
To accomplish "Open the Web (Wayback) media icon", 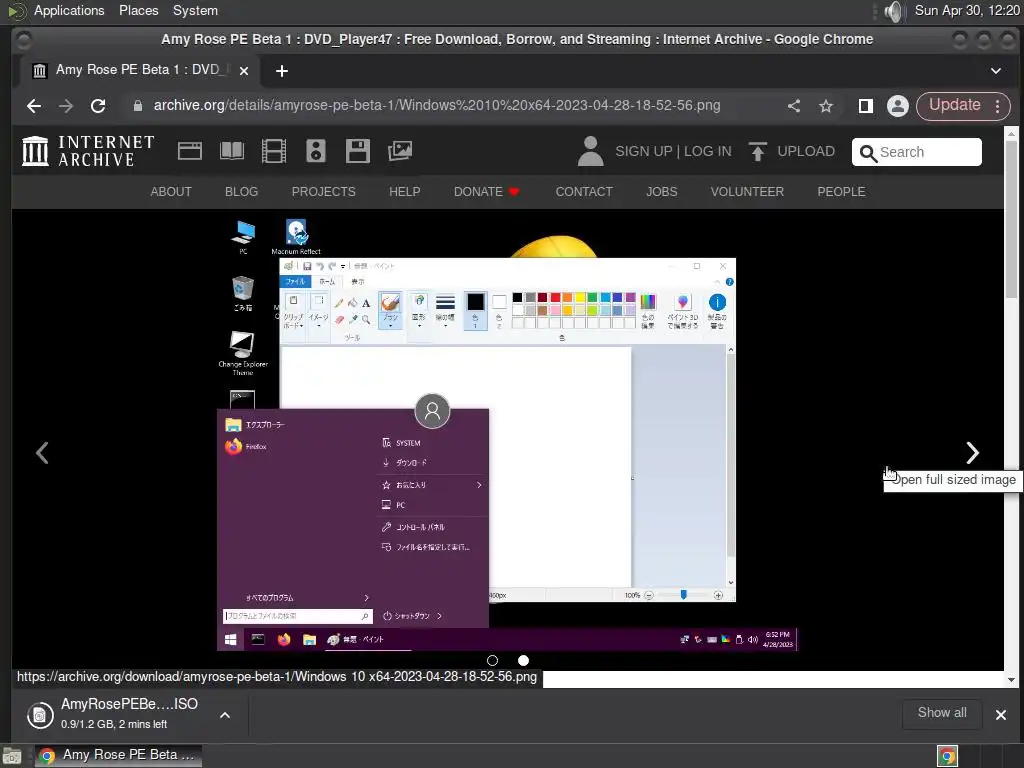I will click(189, 151).
